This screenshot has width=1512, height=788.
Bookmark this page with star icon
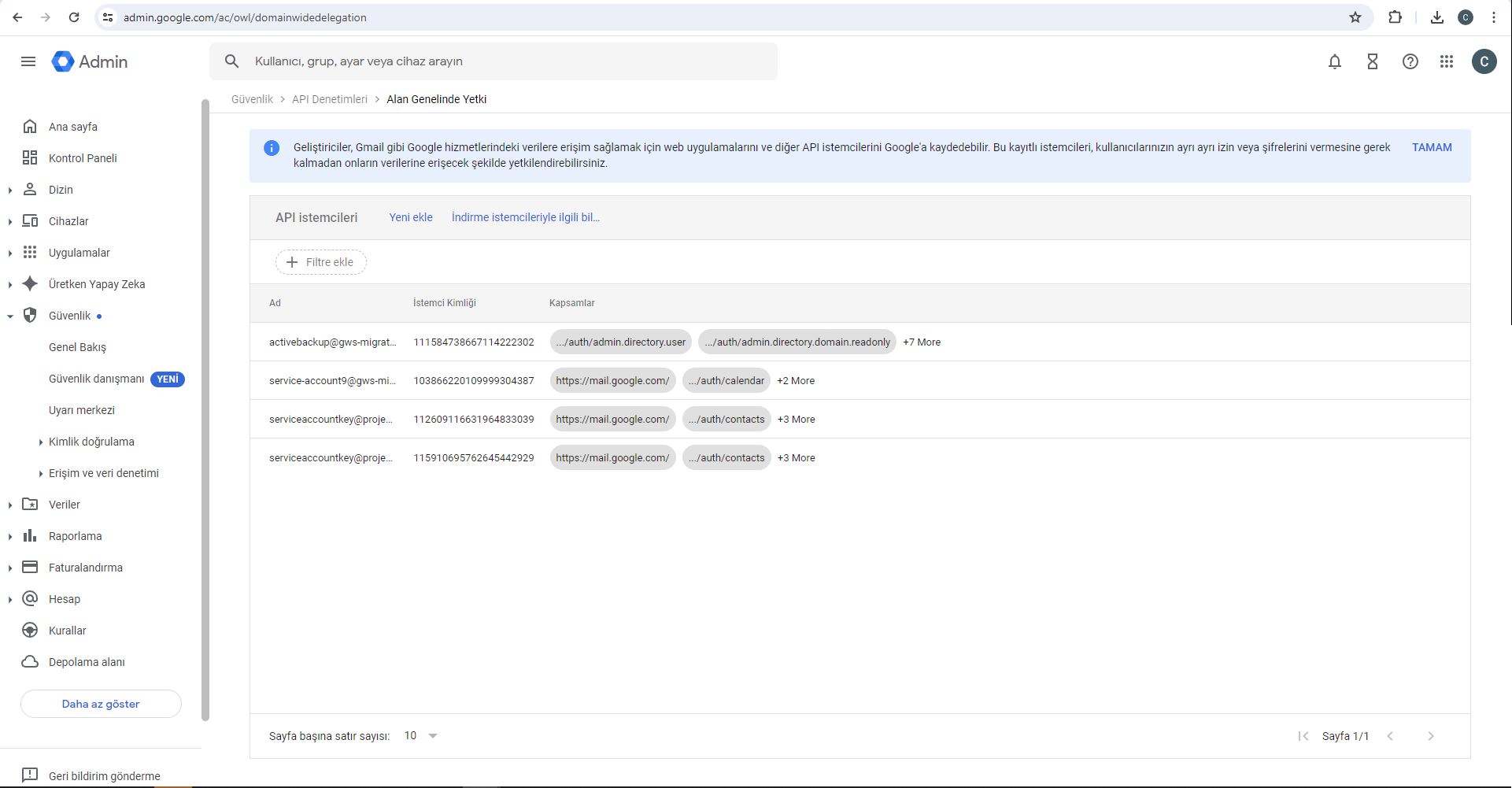pos(1355,17)
